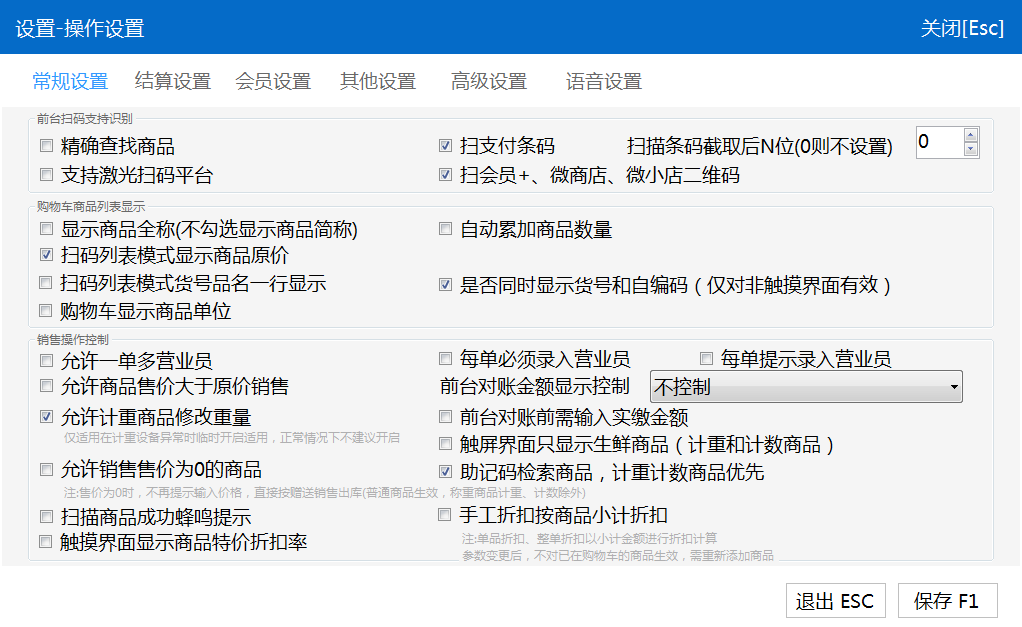Image resolution: width=1022 pixels, height=627 pixels.
Task: Check 扫描商品成功蜂鸣提示 box
Action: pos(46,517)
